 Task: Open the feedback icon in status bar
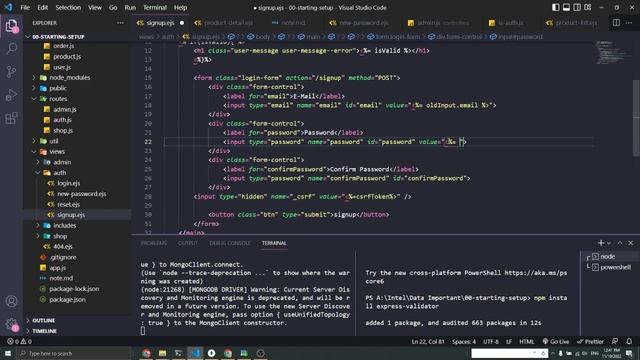[615, 342]
